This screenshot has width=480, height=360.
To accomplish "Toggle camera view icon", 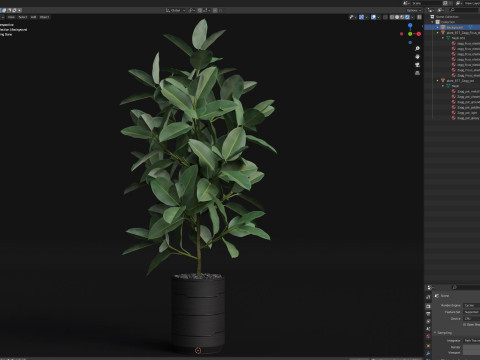I will click(417, 65).
